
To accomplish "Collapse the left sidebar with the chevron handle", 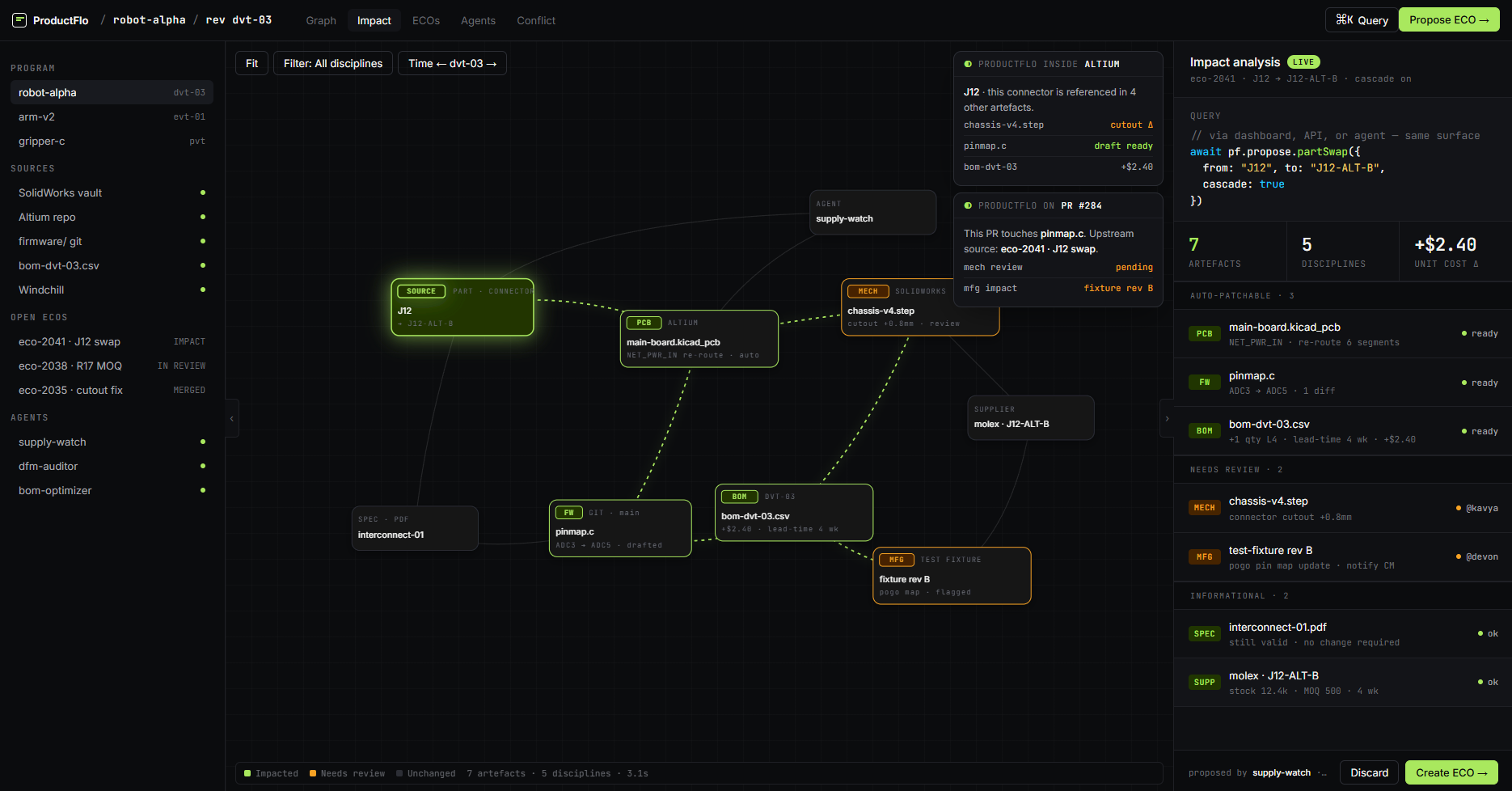I will 232,418.
